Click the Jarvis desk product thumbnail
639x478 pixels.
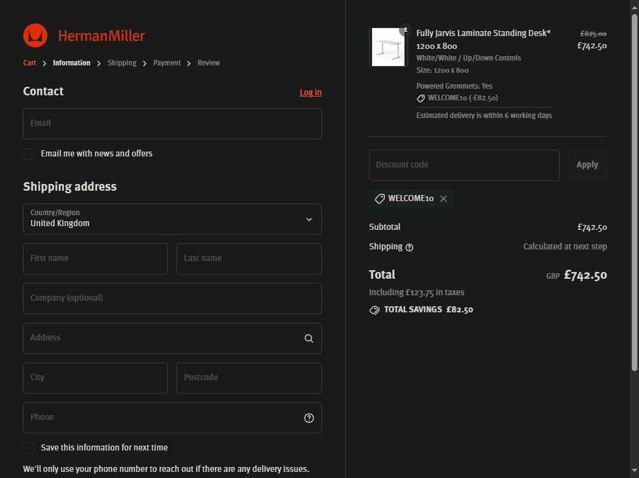(x=388, y=47)
